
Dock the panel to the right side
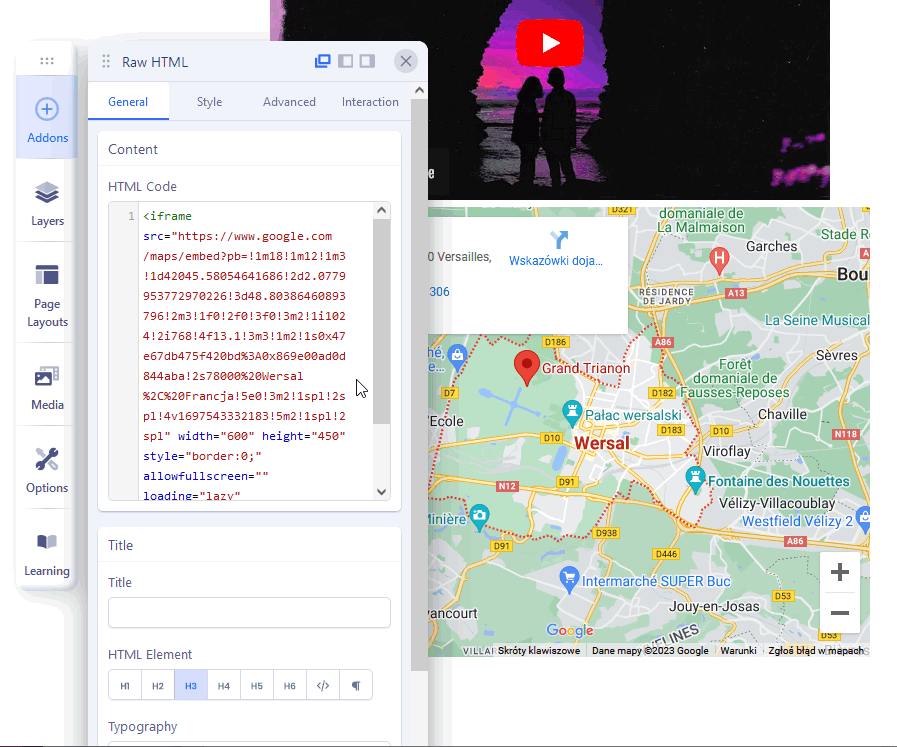tap(367, 61)
